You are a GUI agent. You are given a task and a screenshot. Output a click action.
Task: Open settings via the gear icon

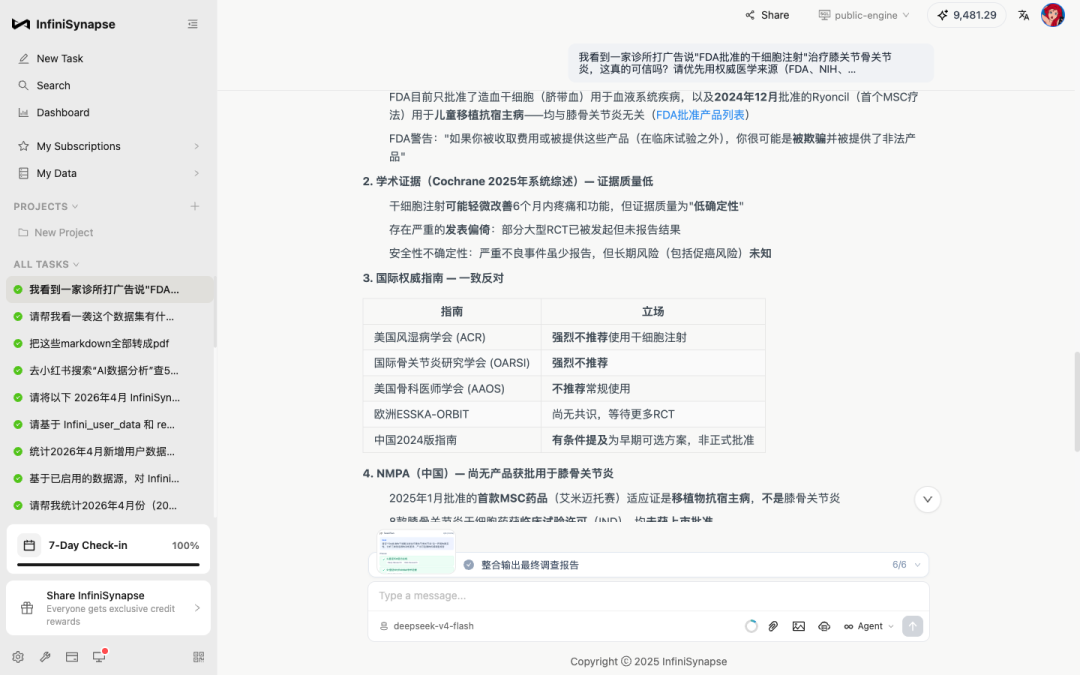pos(18,657)
